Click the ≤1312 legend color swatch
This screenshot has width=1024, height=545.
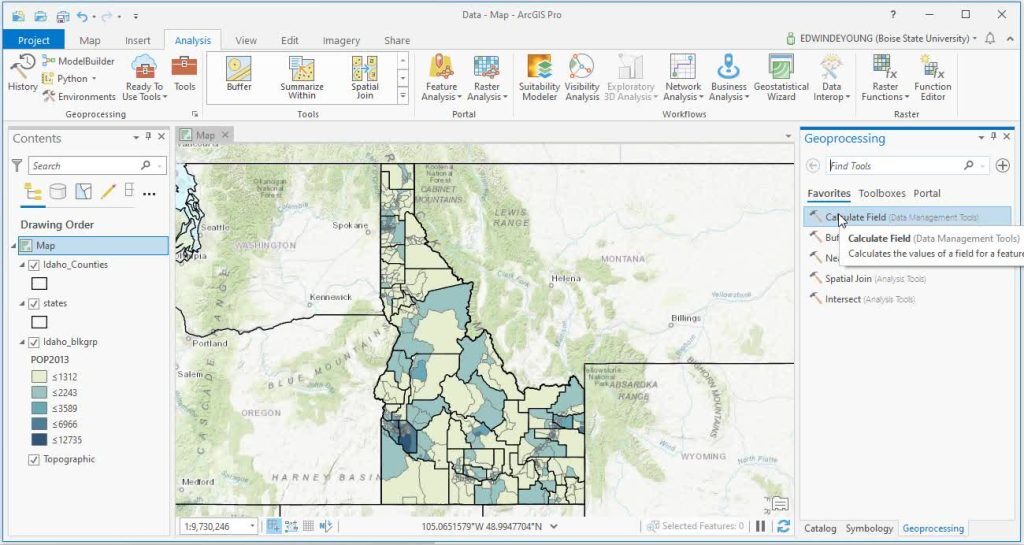coord(39,377)
